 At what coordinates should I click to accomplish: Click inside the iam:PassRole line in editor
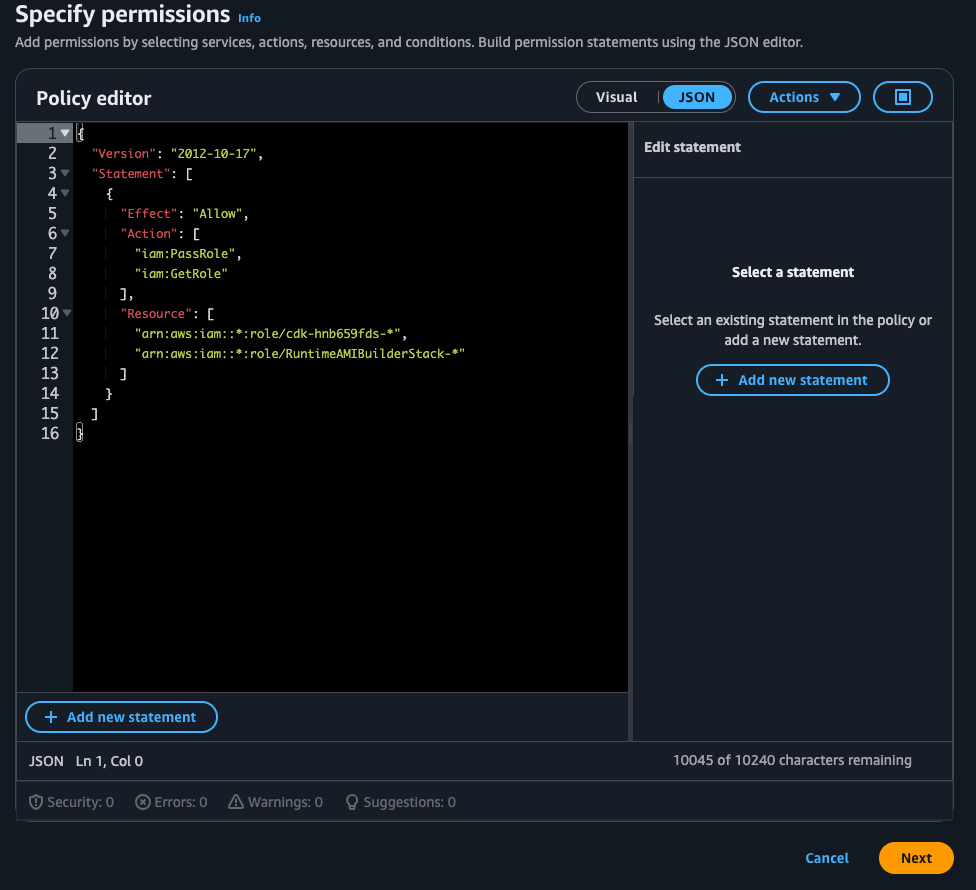point(188,253)
